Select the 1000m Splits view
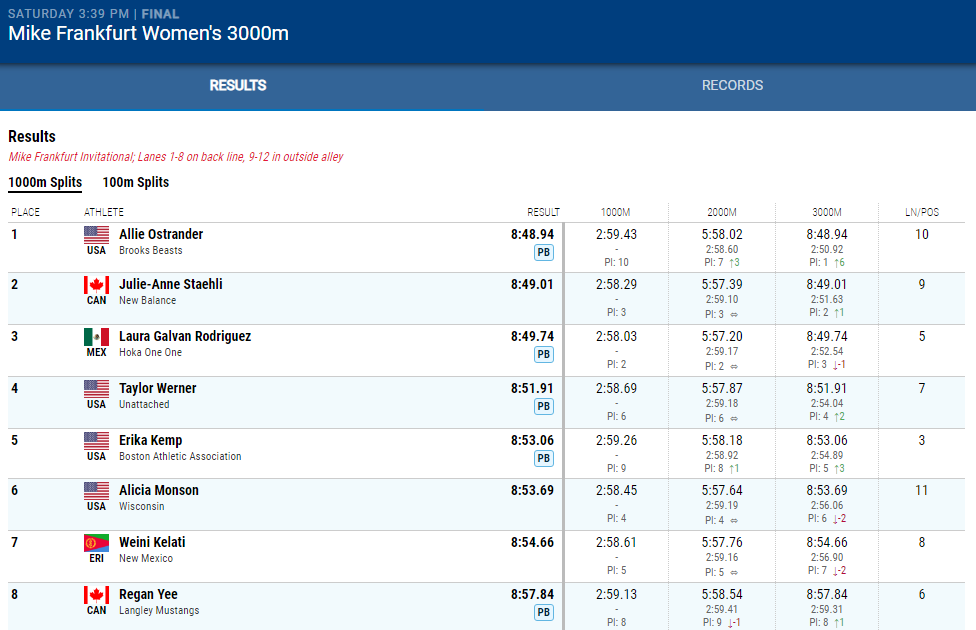Image resolution: width=976 pixels, height=630 pixels. [x=45, y=182]
